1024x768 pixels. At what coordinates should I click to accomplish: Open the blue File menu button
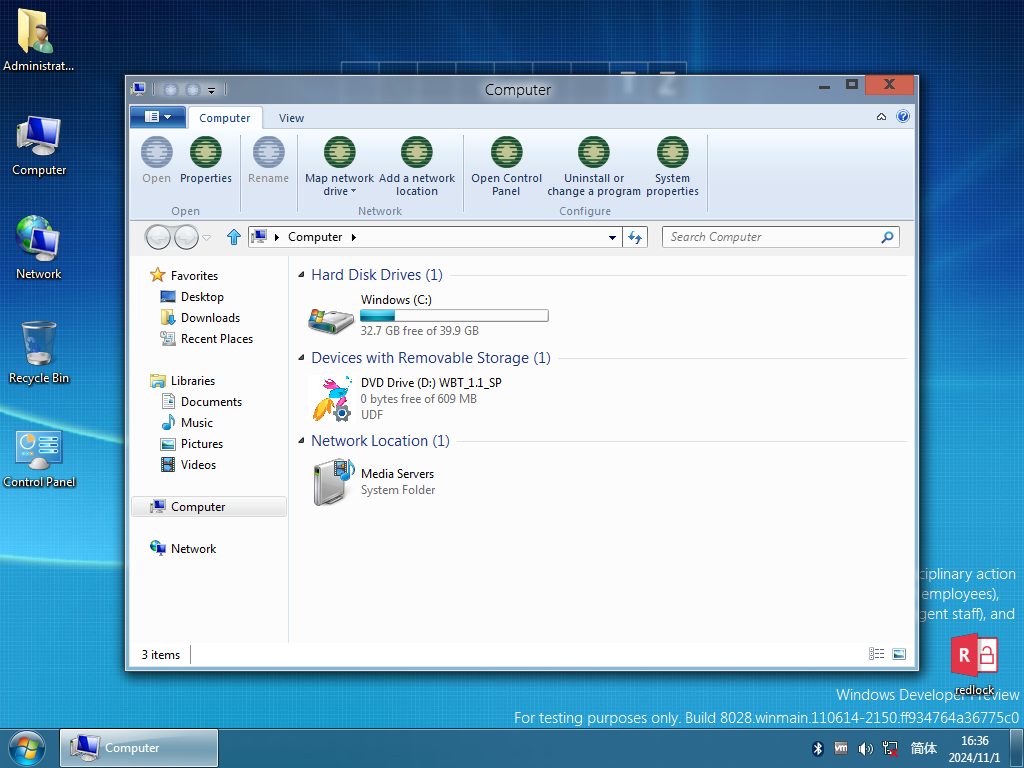(157, 117)
